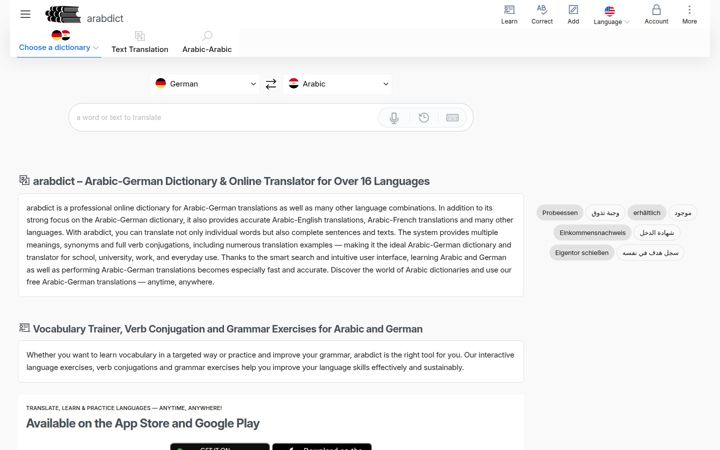The height and width of the screenshot is (450, 720).
Task: Click the arabdict books logo
Action: click(63, 15)
